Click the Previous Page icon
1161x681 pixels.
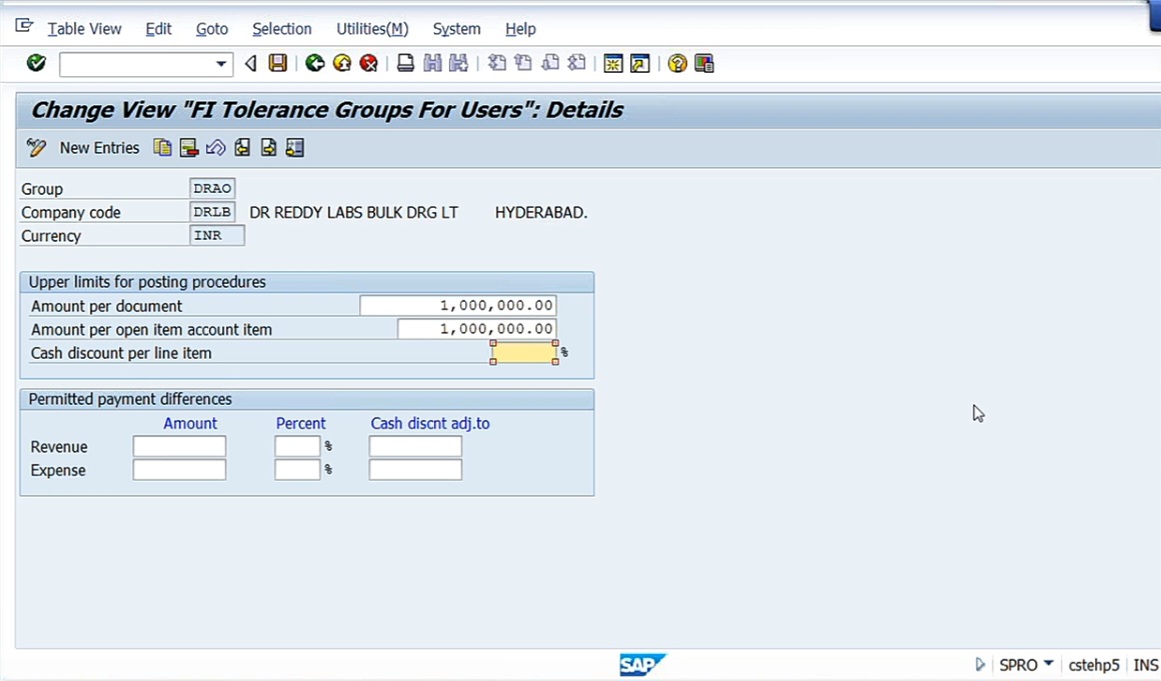523,64
